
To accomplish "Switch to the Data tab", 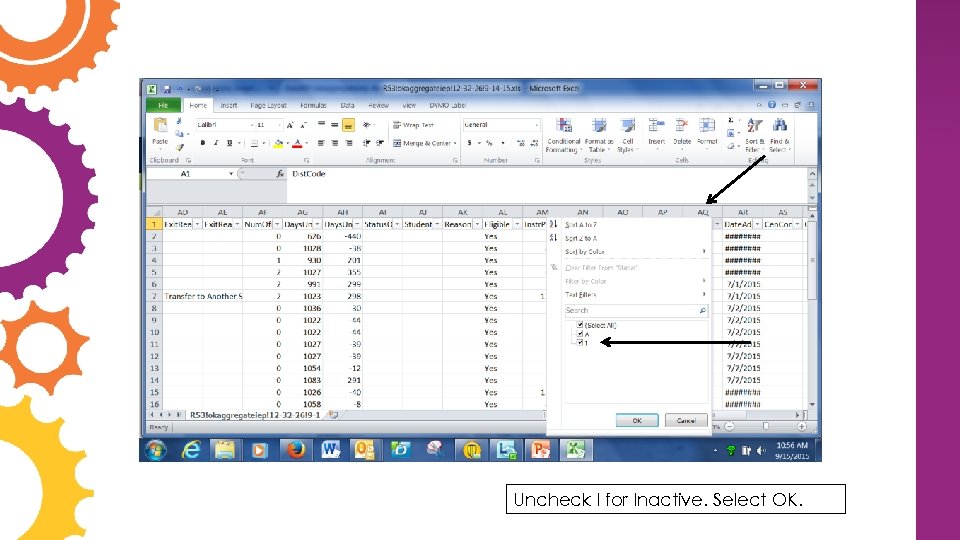I will pyautogui.click(x=347, y=105).
